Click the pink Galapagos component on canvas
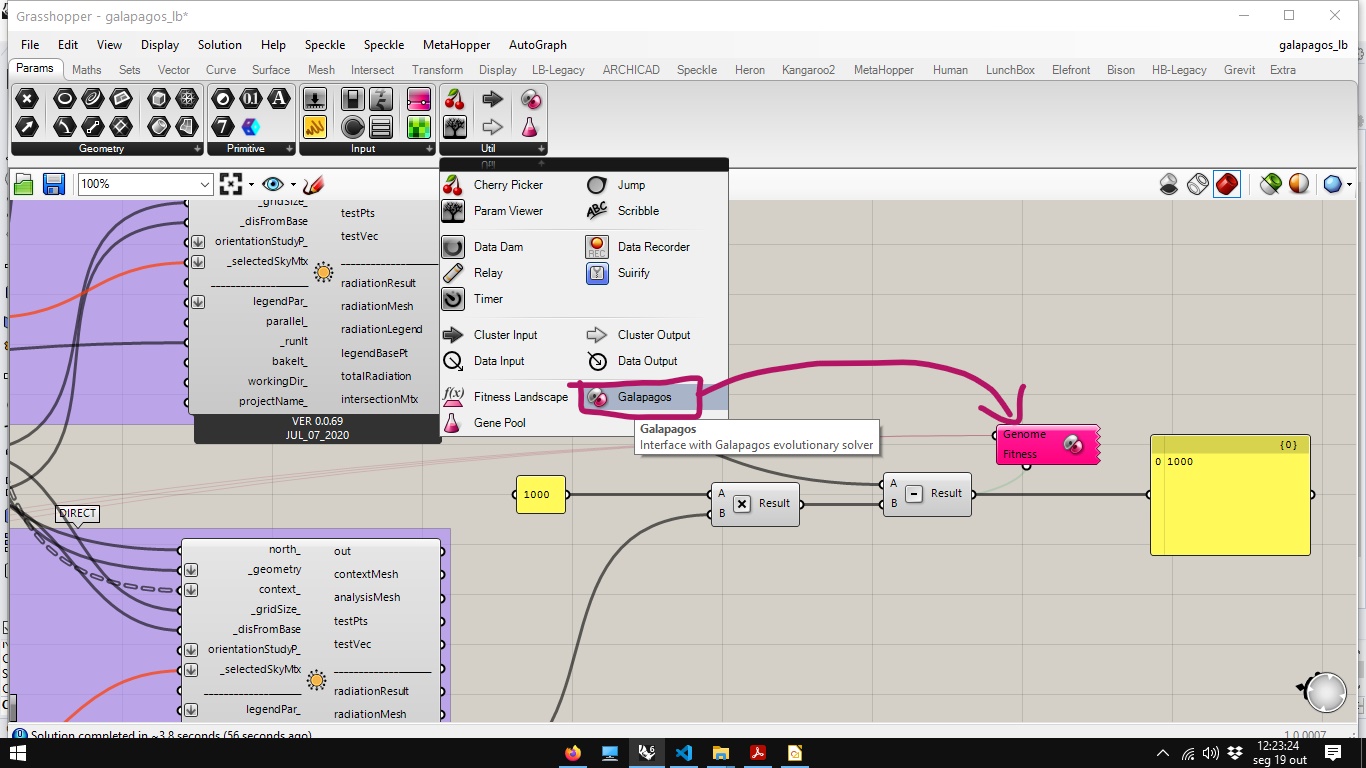Image resolution: width=1366 pixels, height=768 pixels. (1046, 444)
